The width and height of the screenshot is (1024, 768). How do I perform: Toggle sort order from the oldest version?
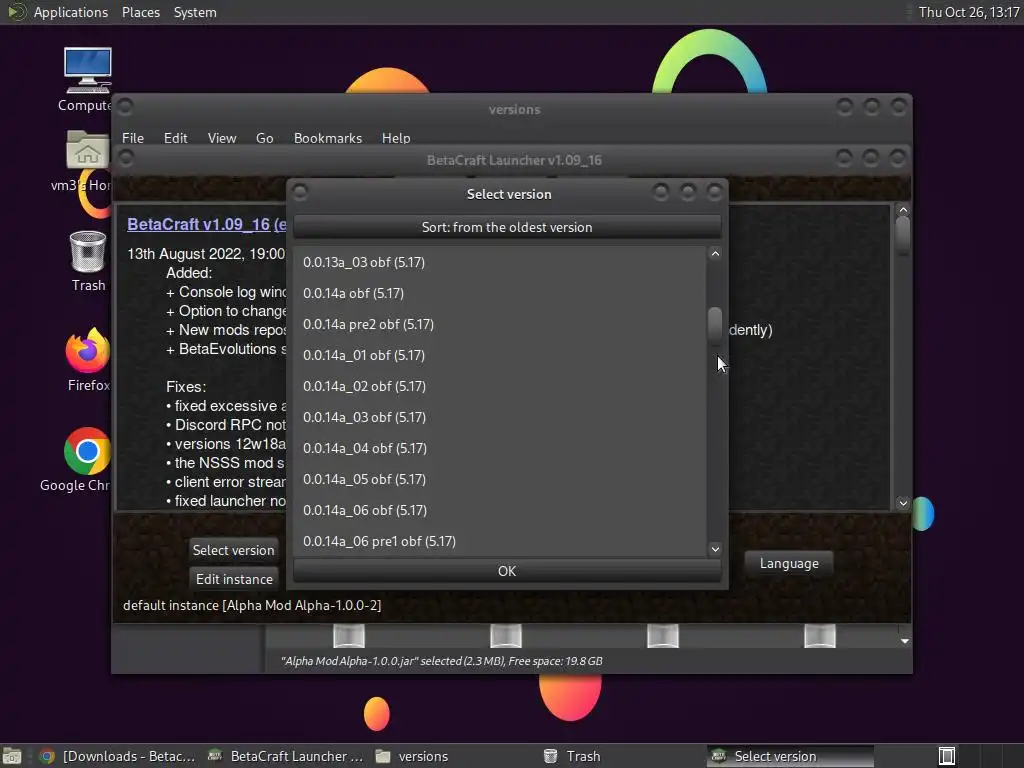pyautogui.click(x=507, y=227)
